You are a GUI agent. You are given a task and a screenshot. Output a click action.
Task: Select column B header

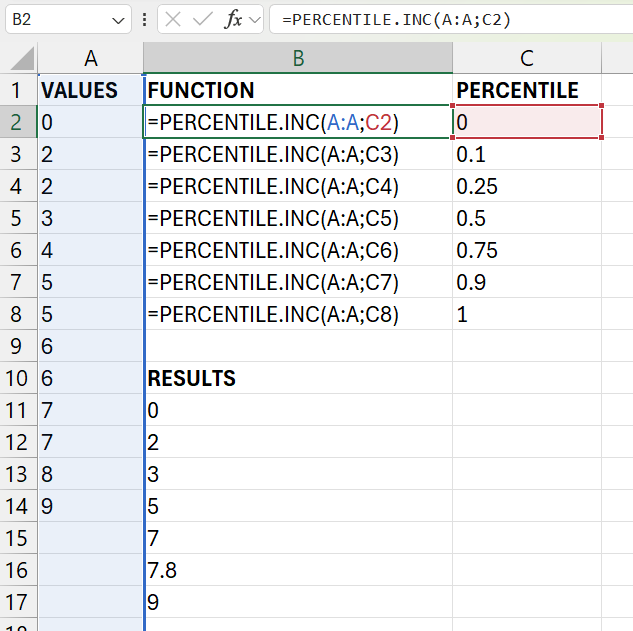[x=298, y=58]
